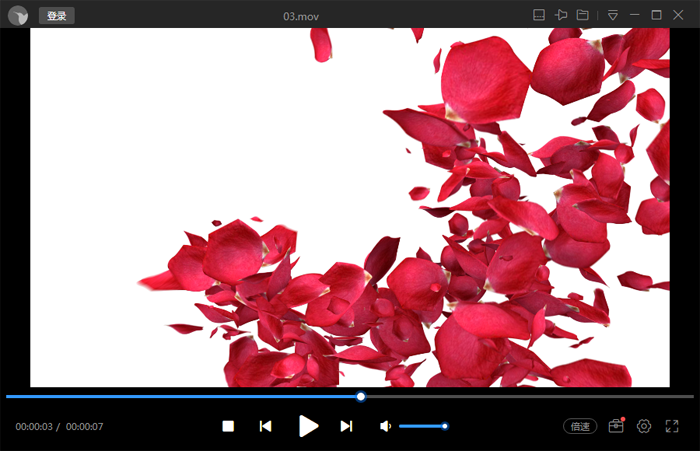
Task: Expand the main menu triangle dropdown
Action: click(613, 15)
